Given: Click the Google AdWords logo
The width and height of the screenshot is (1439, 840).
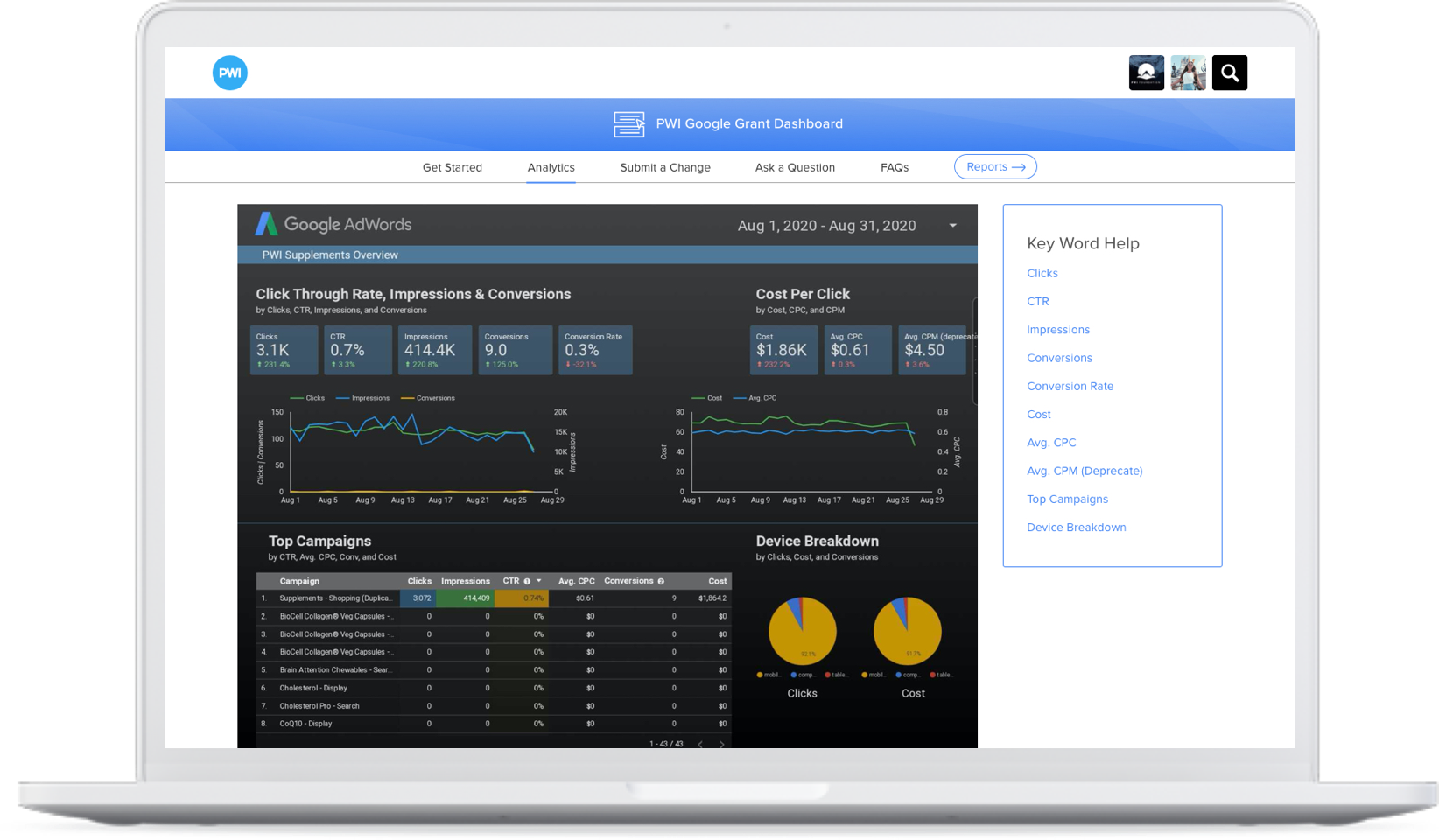Looking at the screenshot, I should coord(333,224).
